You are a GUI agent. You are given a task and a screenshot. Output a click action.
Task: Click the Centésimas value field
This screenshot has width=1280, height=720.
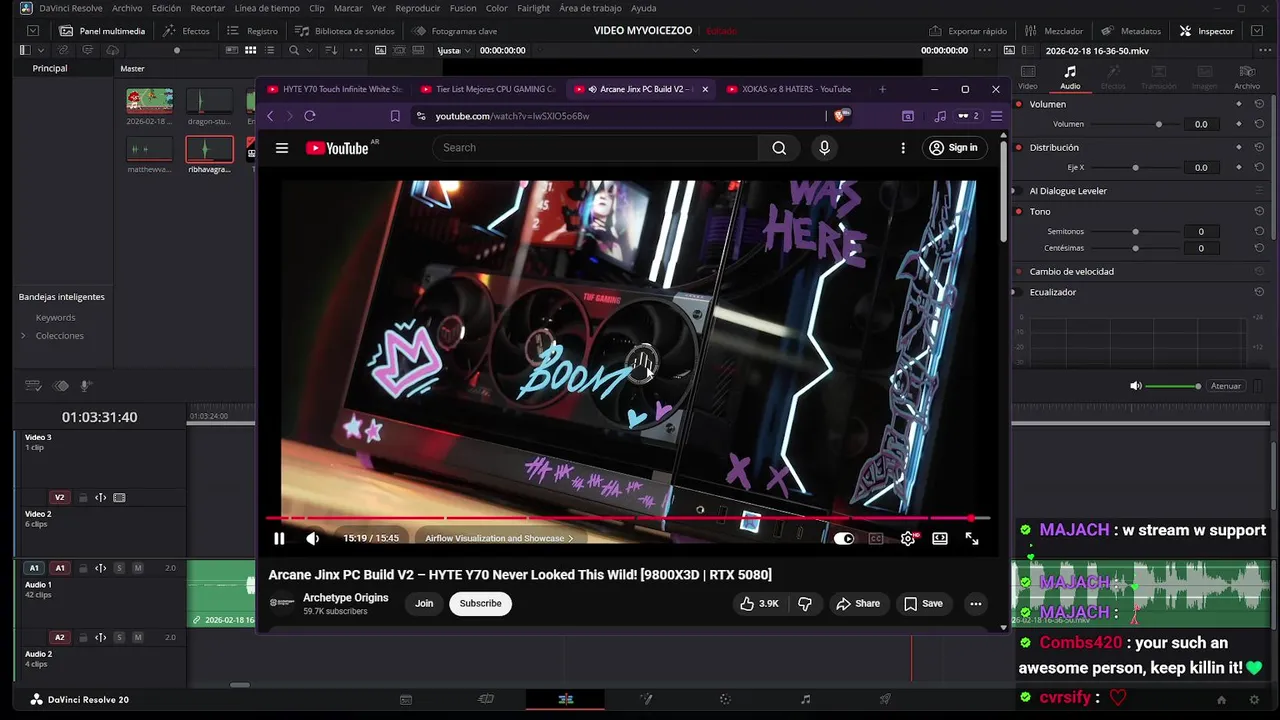[x=1201, y=248]
